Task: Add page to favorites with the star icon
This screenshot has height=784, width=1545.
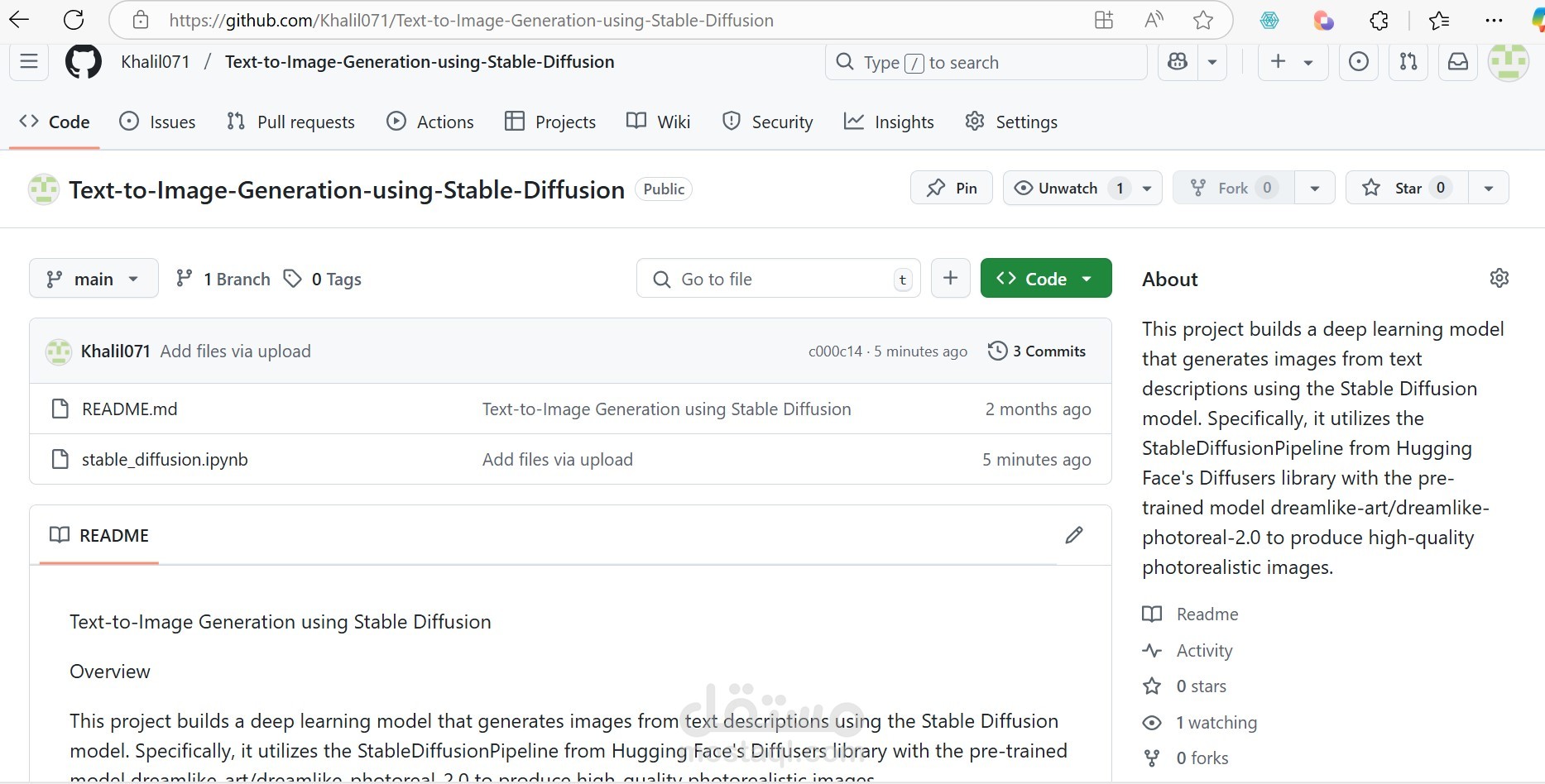Action: (x=1203, y=20)
